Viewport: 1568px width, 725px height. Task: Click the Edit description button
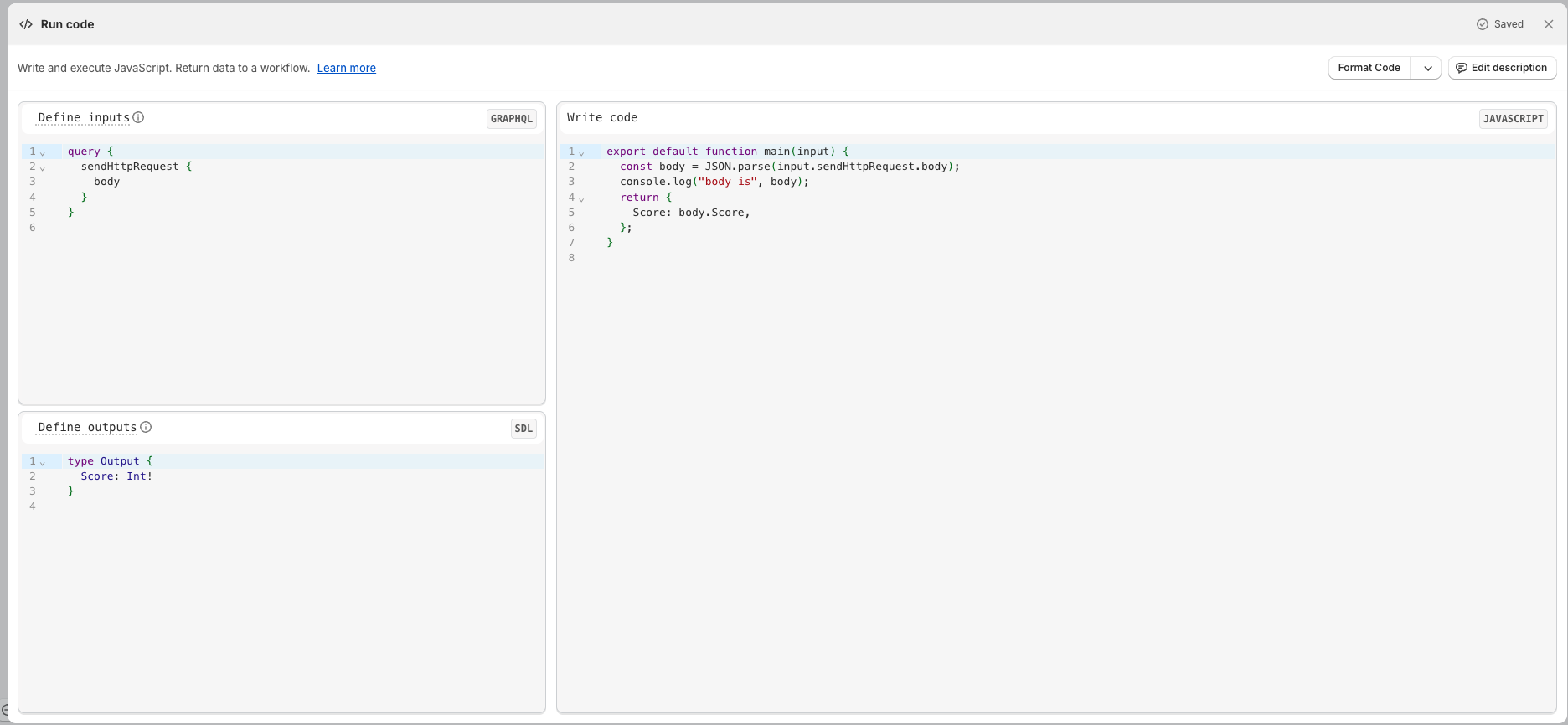click(1502, 68)
